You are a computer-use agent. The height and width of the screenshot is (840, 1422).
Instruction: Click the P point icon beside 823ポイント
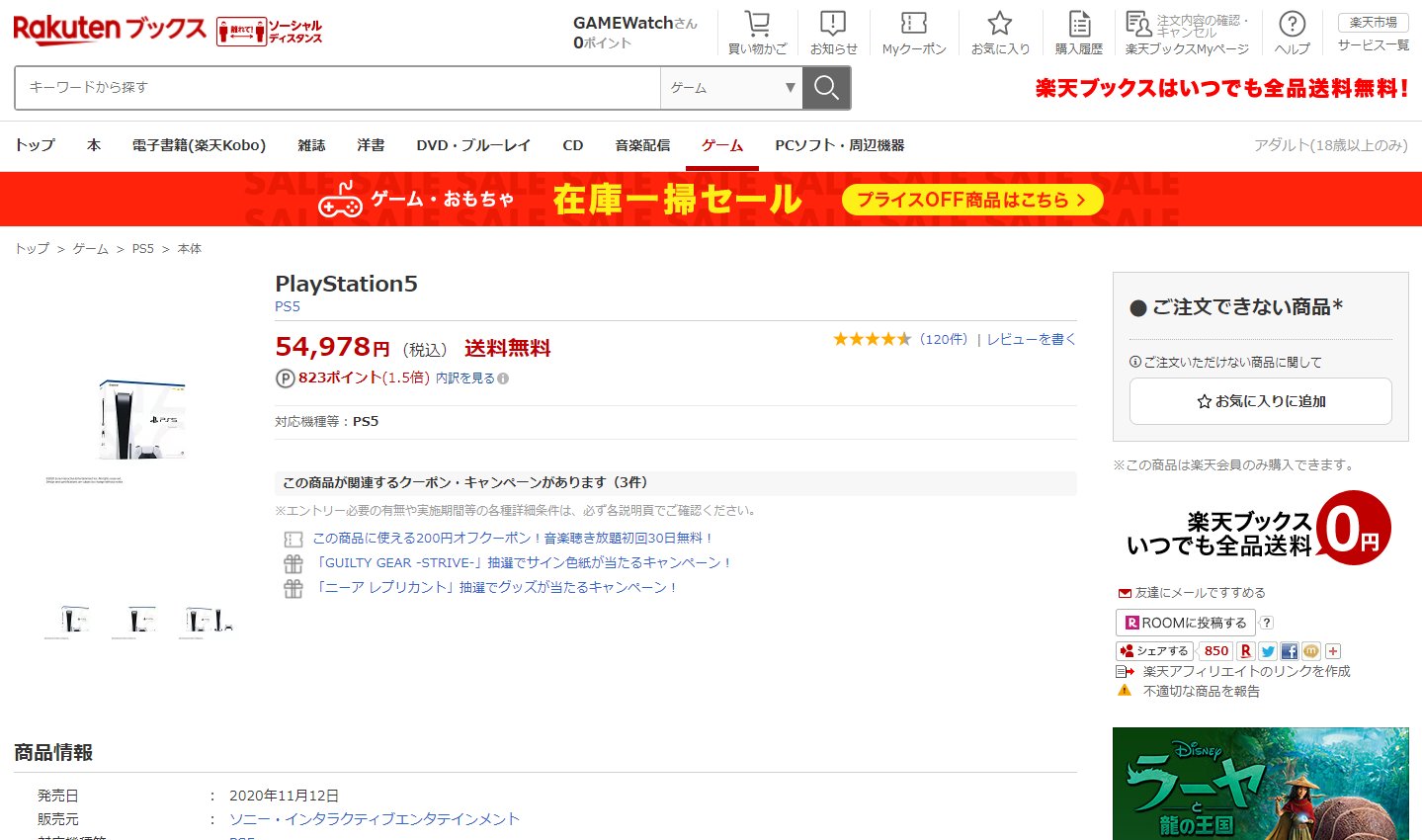click(286, 378)
